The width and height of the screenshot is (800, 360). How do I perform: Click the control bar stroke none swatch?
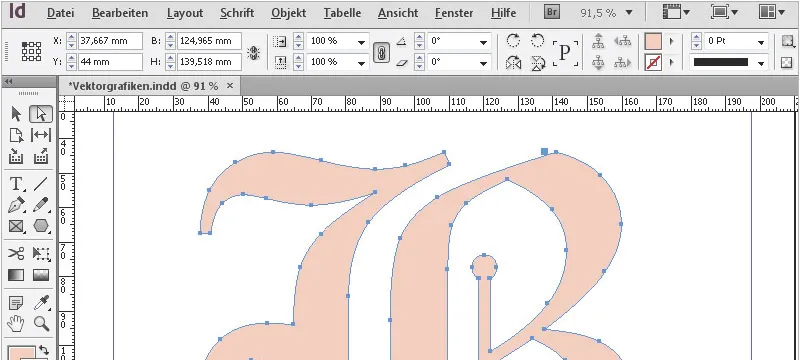pyautogui.click(x=653, y=63)
